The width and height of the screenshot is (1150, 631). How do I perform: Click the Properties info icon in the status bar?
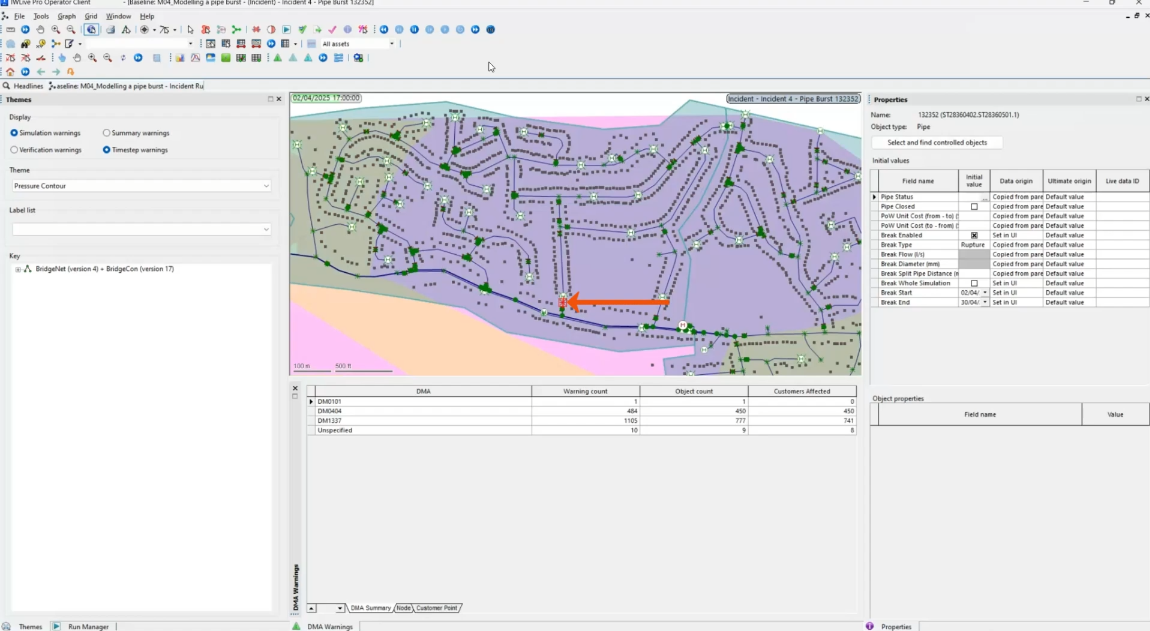872,625
